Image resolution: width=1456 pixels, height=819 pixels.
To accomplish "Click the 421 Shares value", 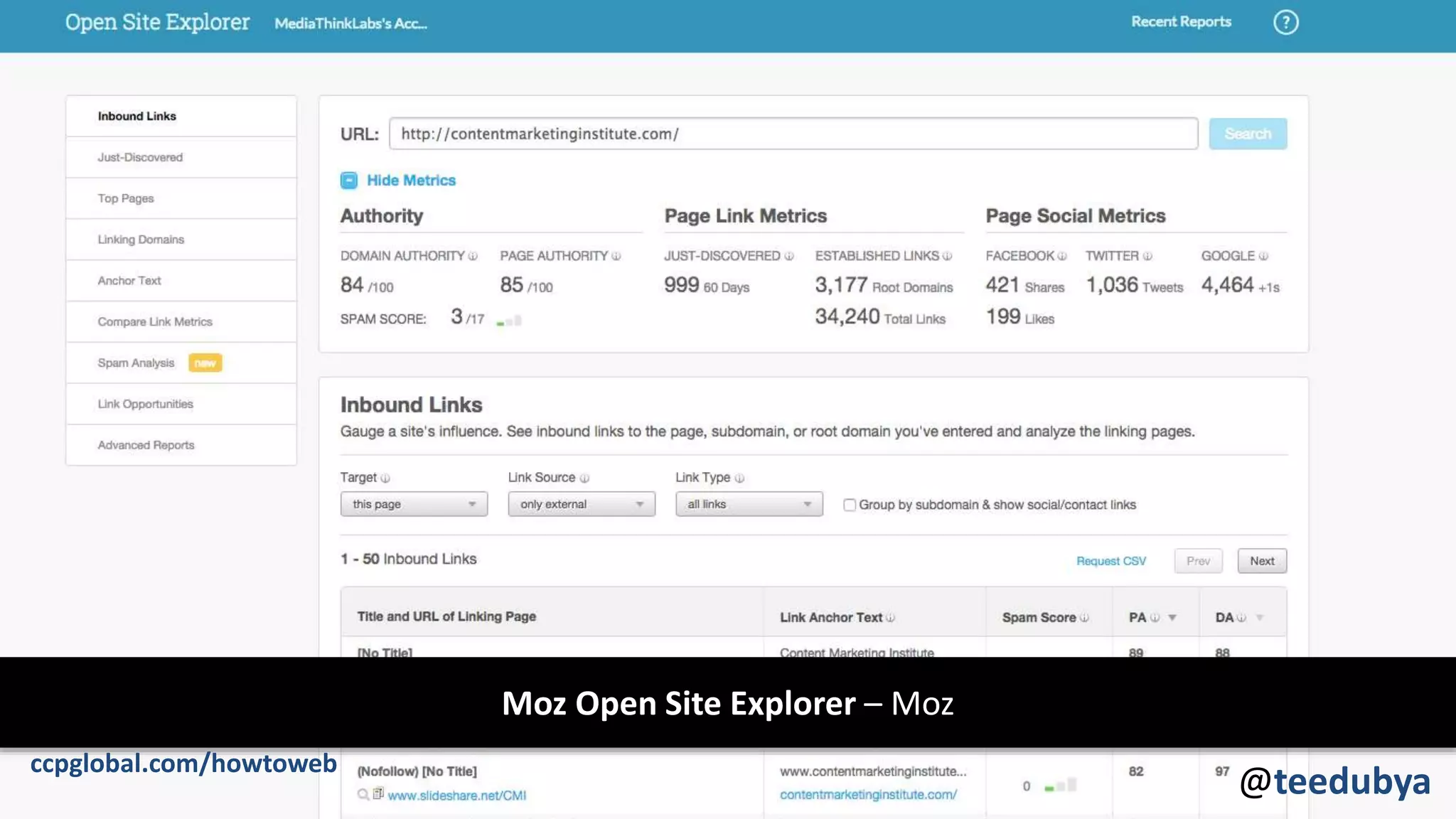I will tap(1025, 286).
